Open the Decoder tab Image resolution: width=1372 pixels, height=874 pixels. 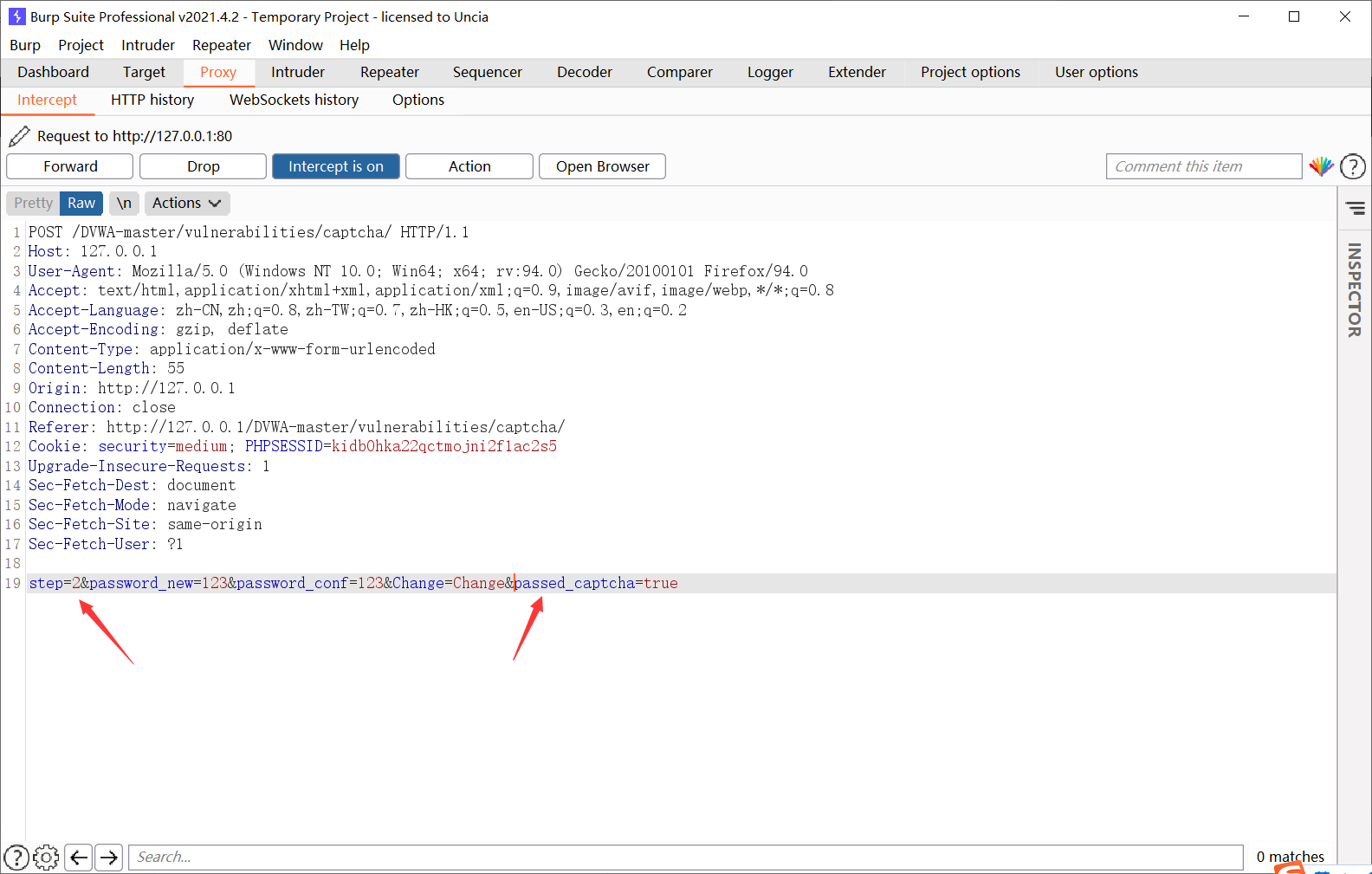(585, 72)
